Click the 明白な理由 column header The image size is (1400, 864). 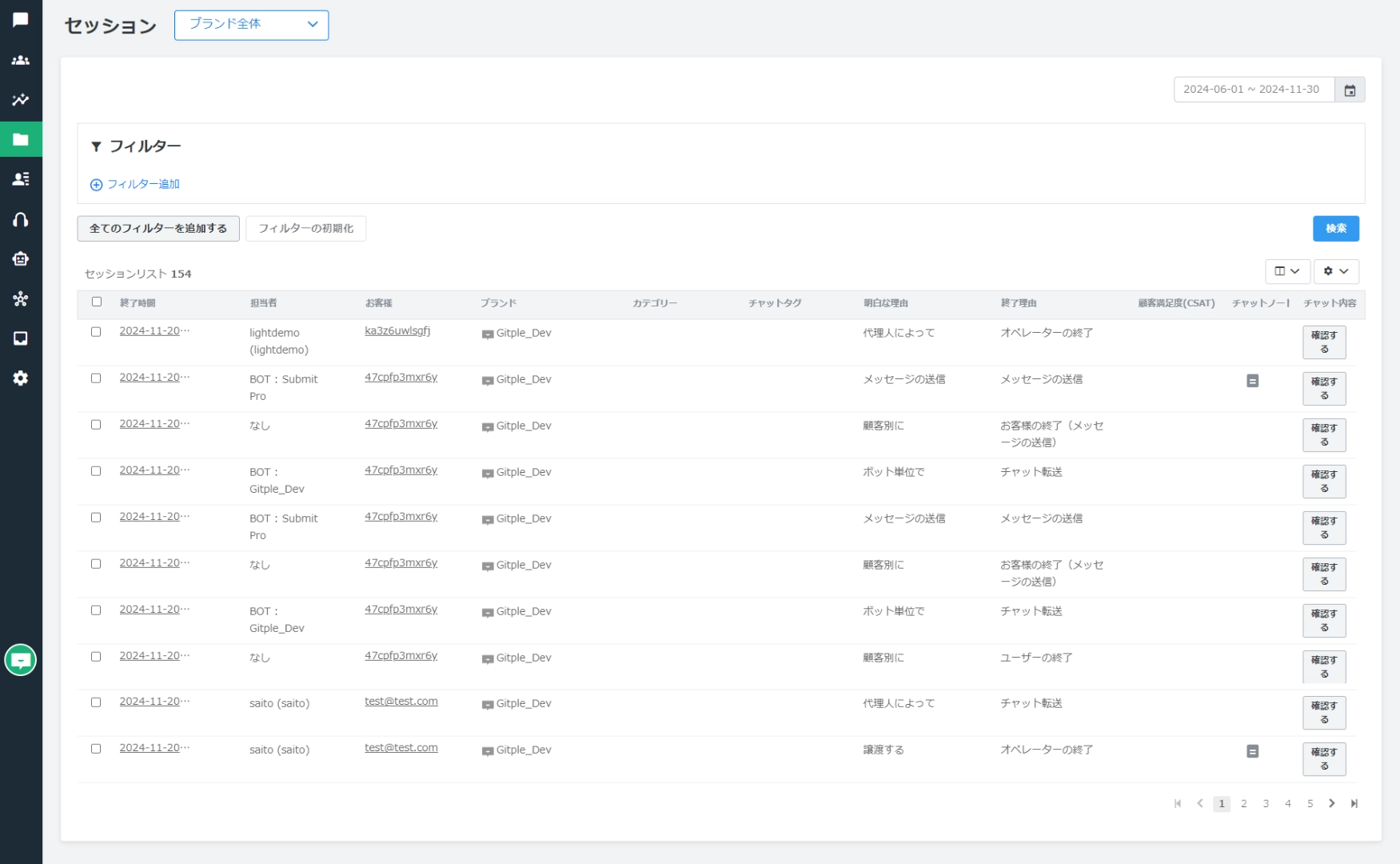[x=886, y=302]
